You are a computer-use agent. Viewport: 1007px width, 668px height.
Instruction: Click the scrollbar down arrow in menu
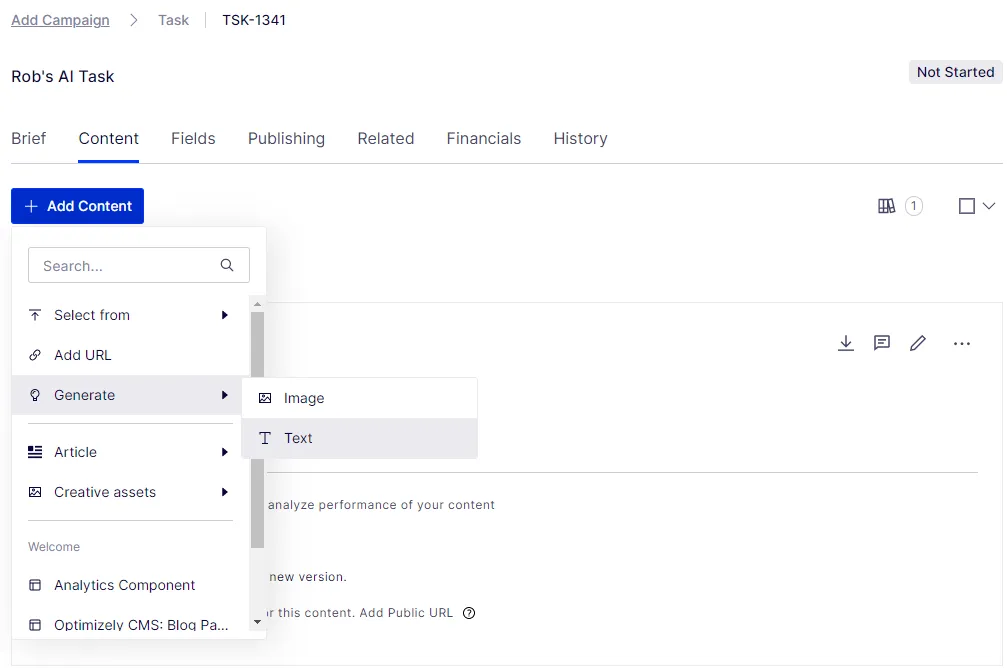[258, 622]
